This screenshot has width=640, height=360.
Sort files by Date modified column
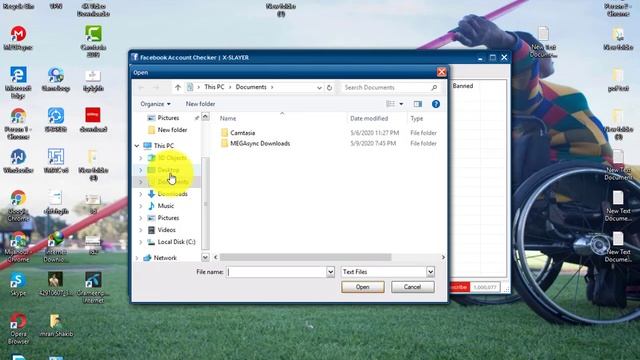pyautogui.click(x=369, y=118)
